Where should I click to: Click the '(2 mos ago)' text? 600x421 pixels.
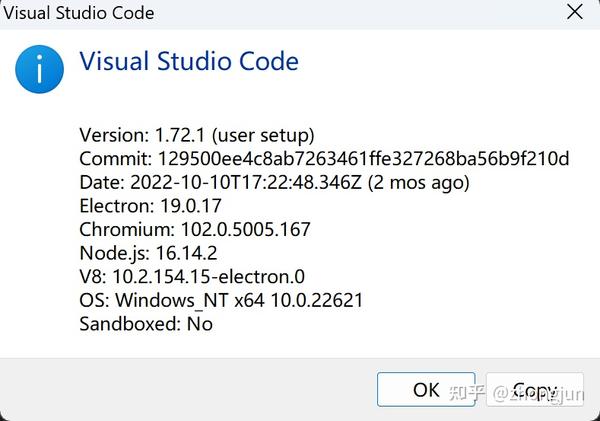pyautogui.click(x=419, y=182)
